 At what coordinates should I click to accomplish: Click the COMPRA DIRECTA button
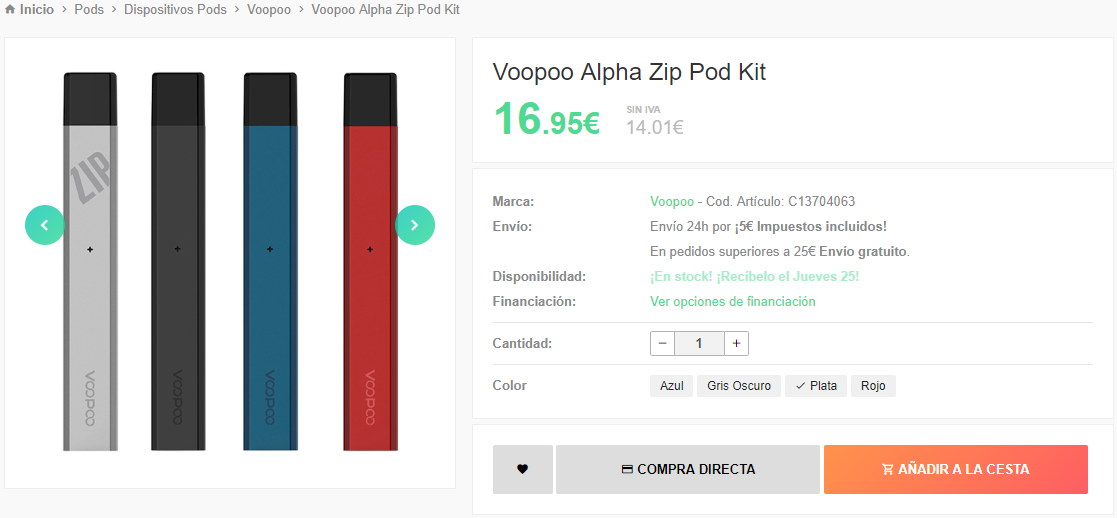pyautogui.click(x=688, y=470)
